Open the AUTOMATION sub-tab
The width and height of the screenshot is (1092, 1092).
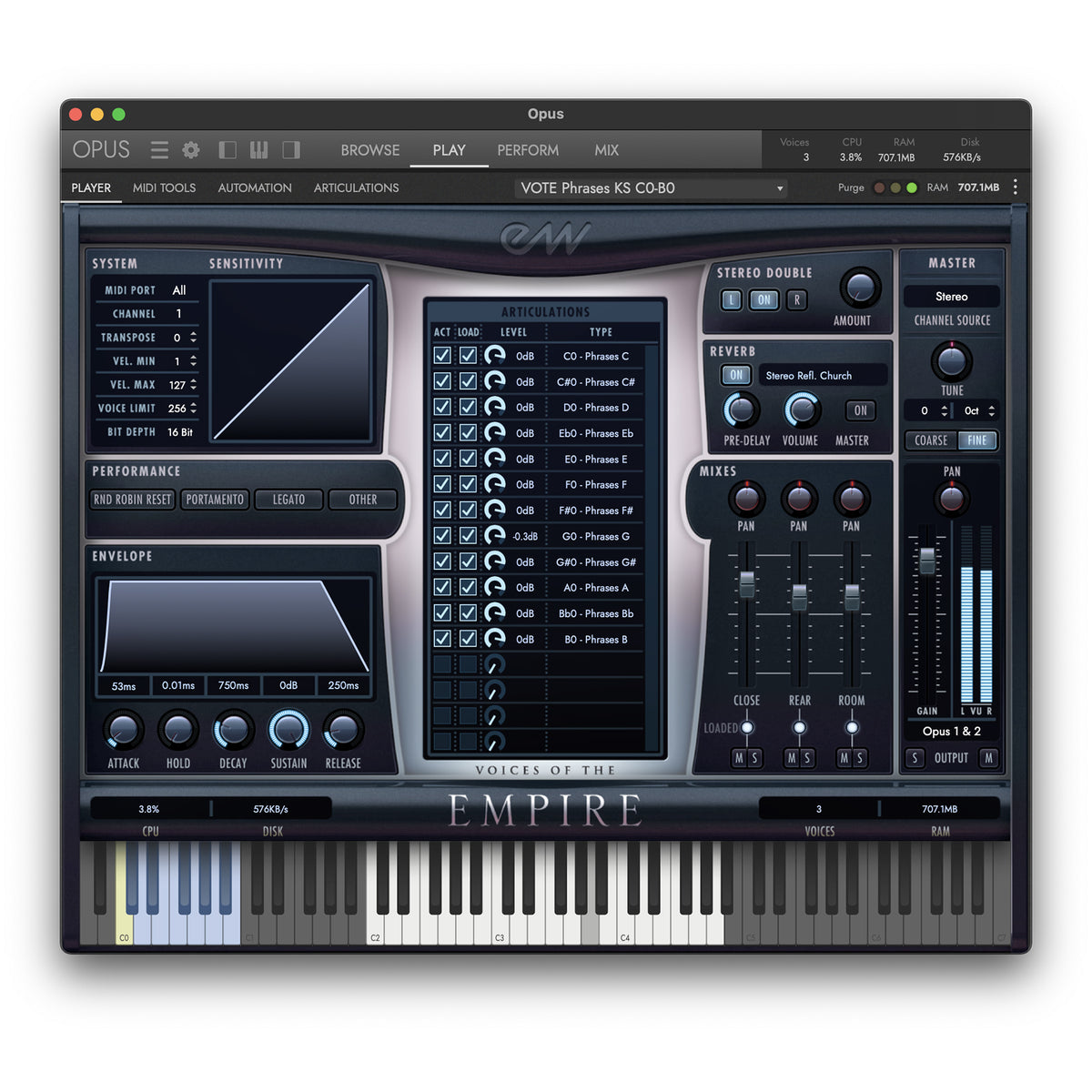pos(255,187)
